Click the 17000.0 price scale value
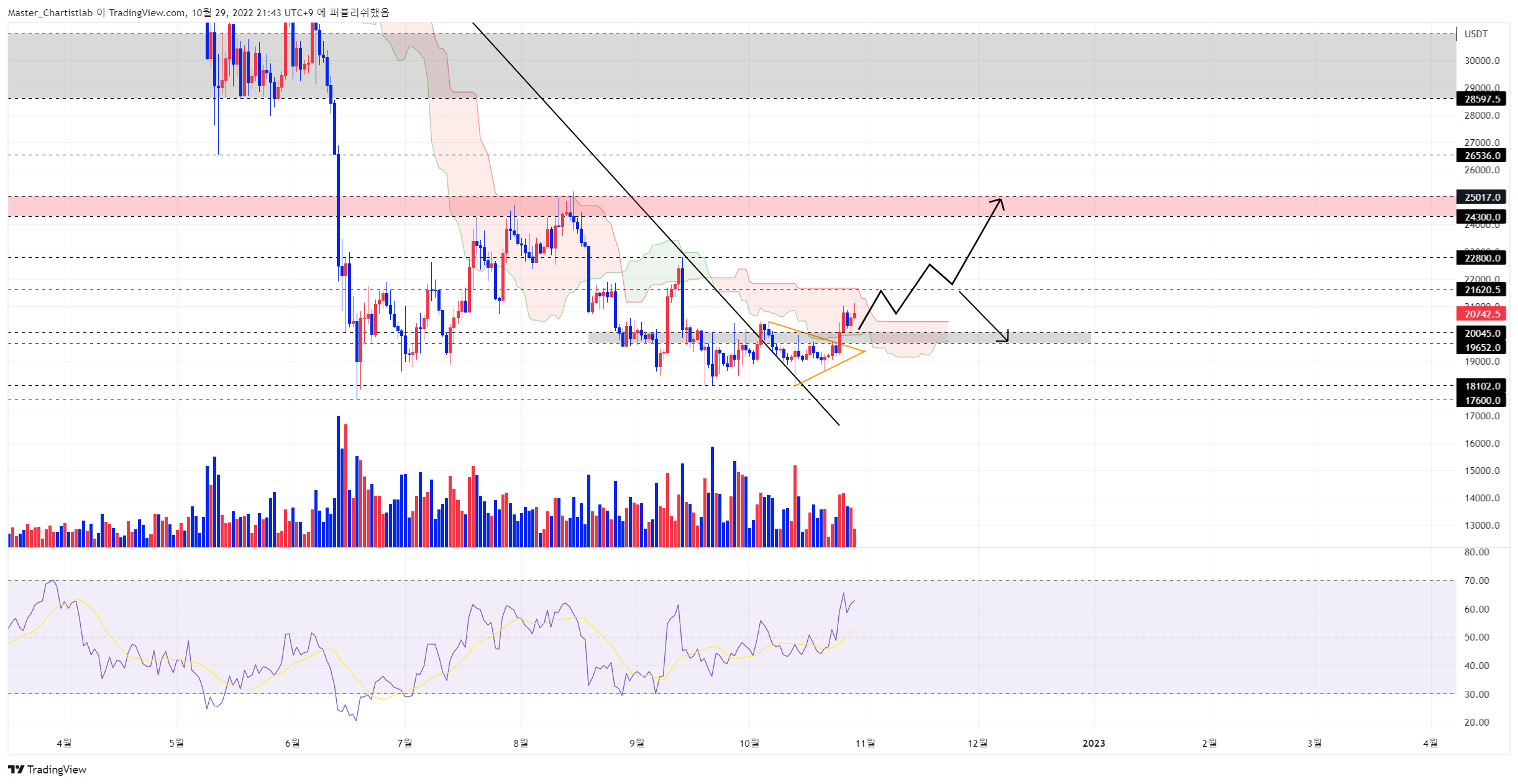The image size is (1518, 784). pyautogui.click(x=1482, y=416)
